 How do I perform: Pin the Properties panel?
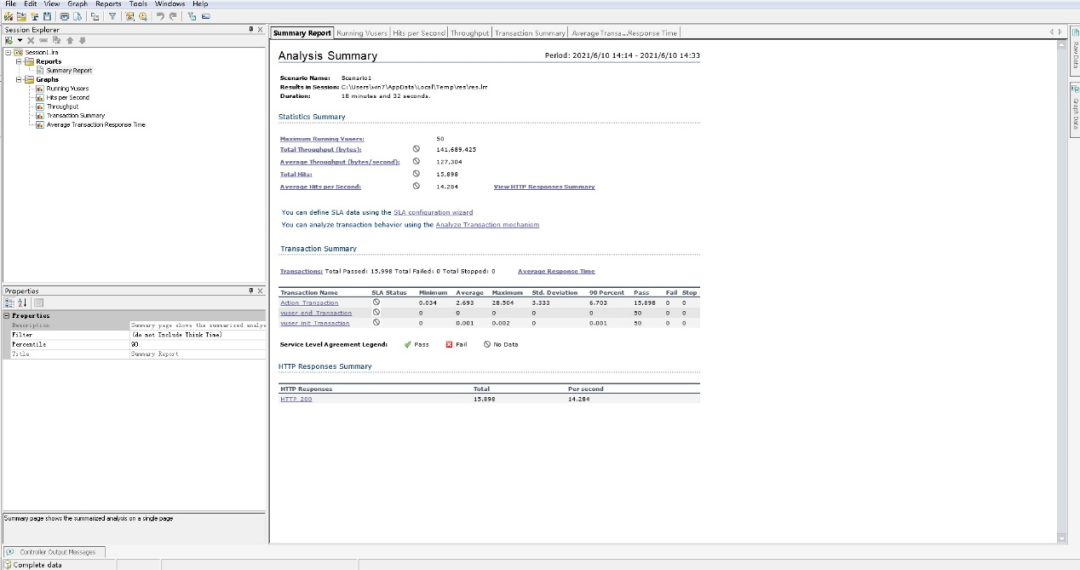pos(251,291)
